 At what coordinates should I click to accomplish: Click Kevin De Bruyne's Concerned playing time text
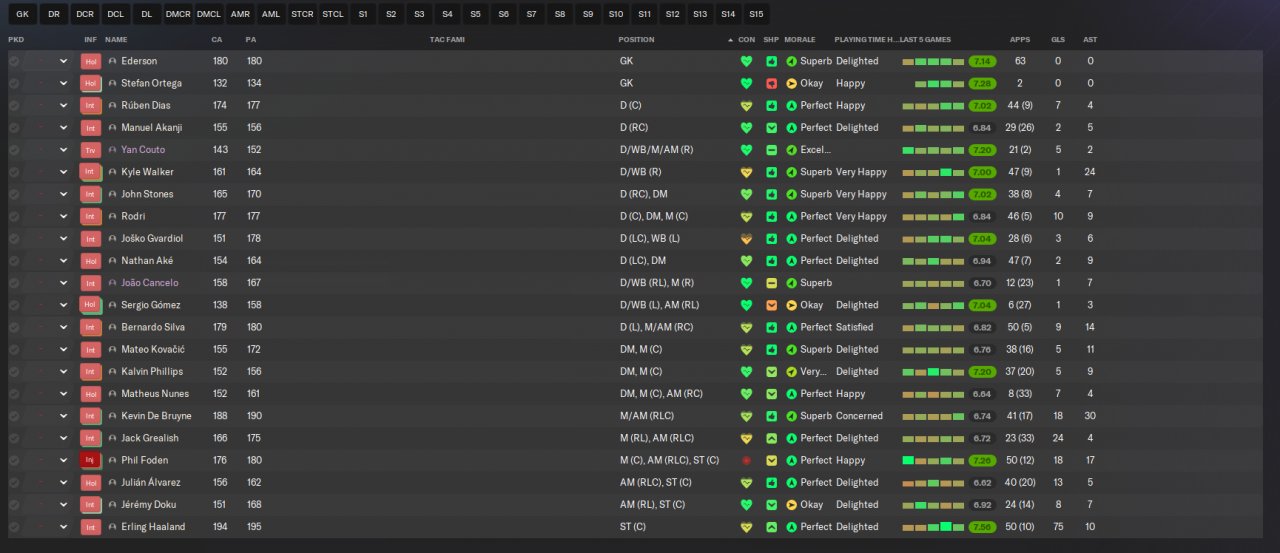click(859, 416)
